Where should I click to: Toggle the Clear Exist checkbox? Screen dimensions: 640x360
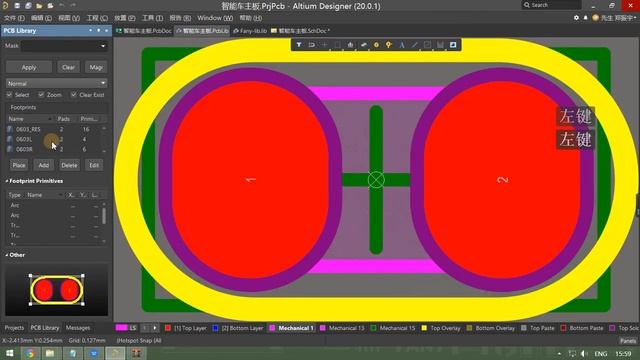pyautogui.click(x=73, y=95)
